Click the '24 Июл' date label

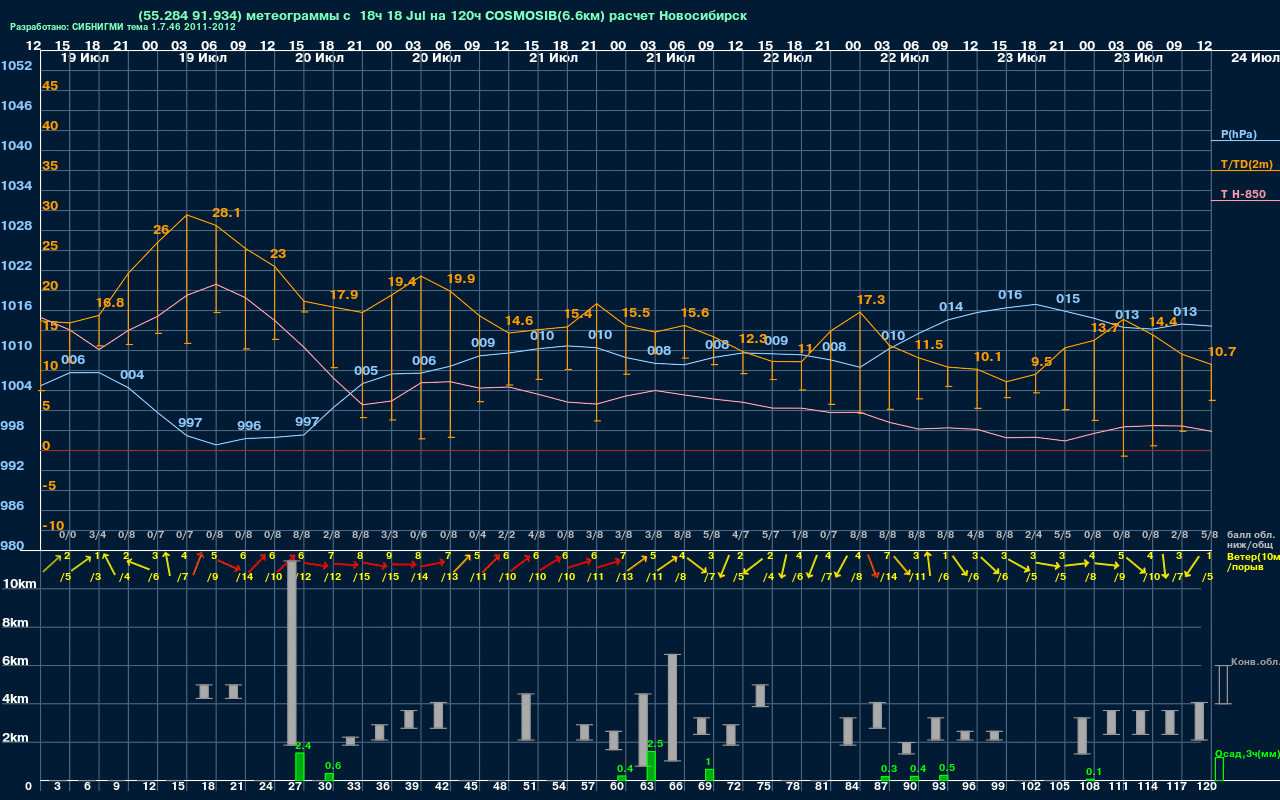pos(1254,58)
